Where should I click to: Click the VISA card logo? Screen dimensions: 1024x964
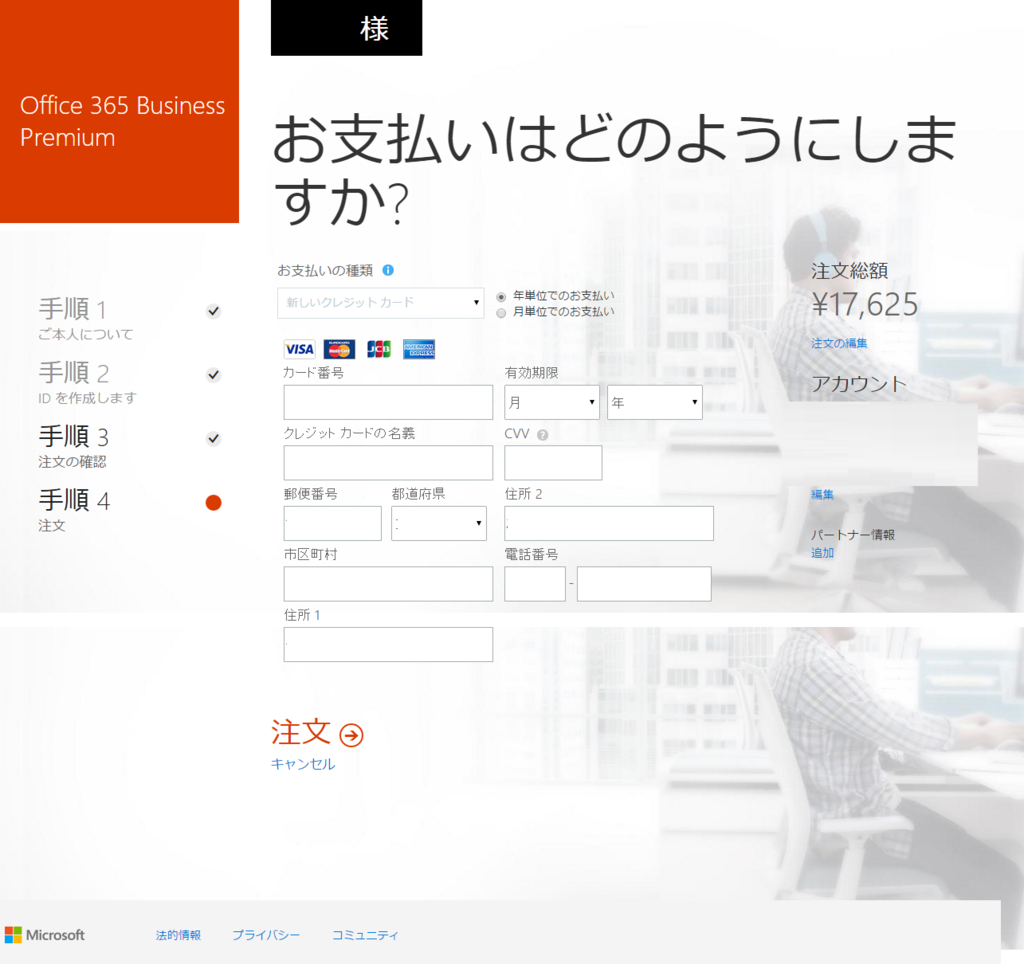pos(299,349)
